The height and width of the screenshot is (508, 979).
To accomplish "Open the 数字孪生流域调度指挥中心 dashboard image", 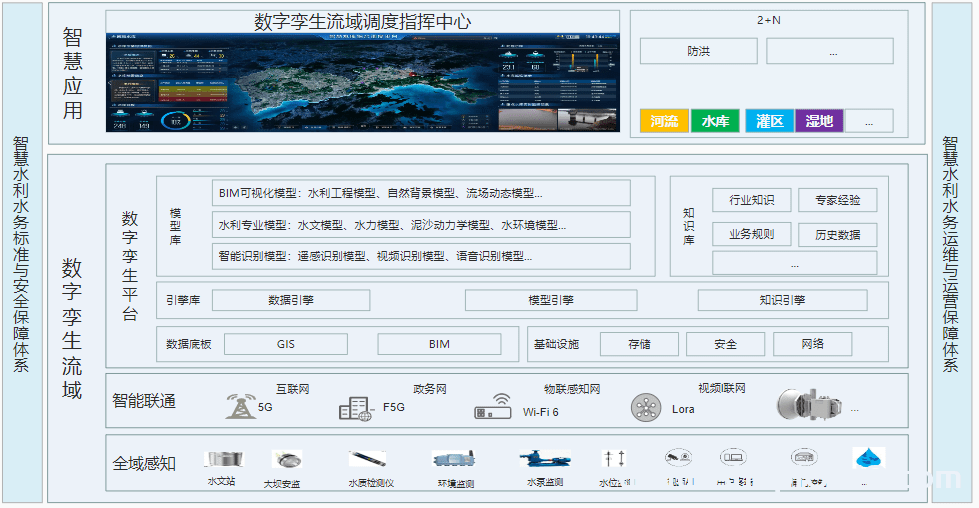I will pos(363,82).
